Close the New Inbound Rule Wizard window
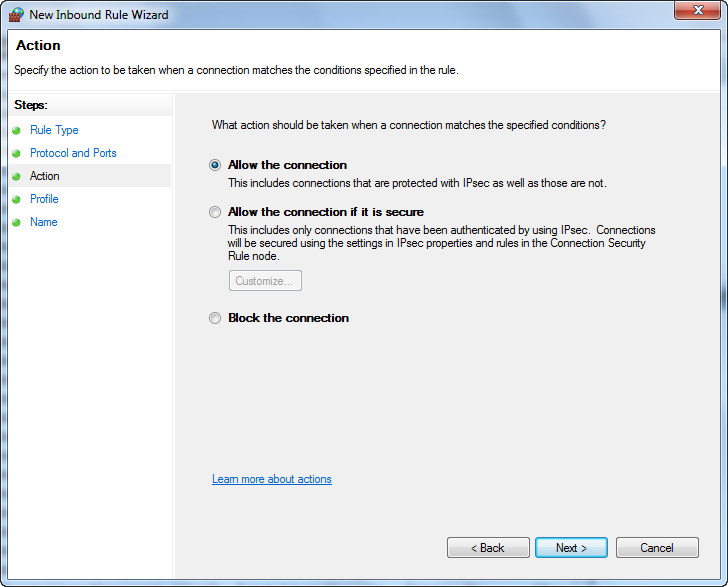Image resolution: width=728 pixels, height=587 pixels. click(x=698, y=10)
